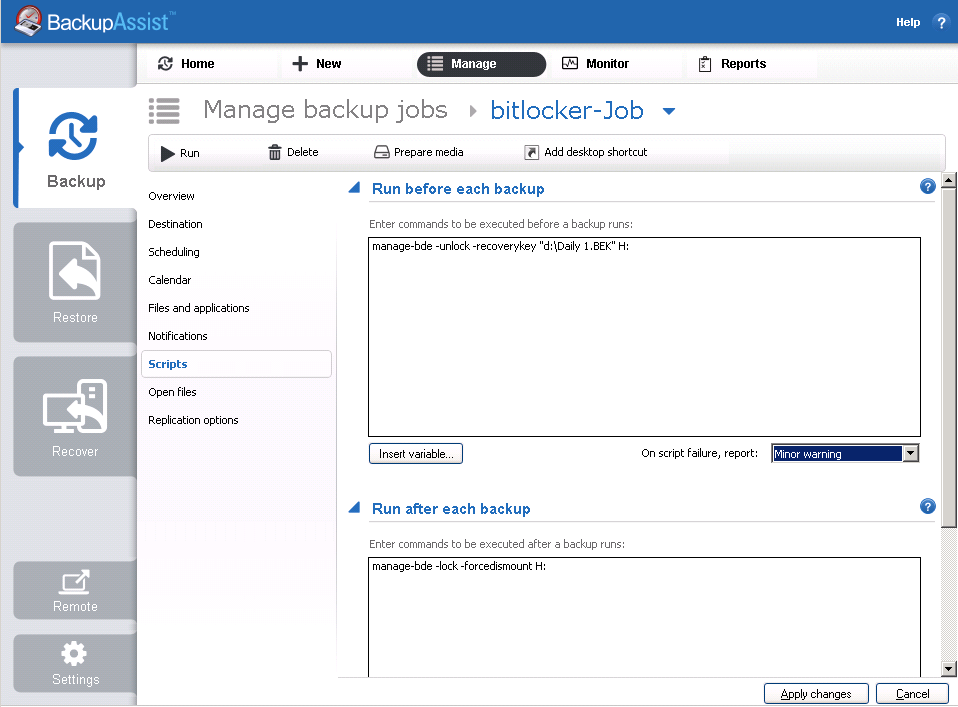Viewport: 958px width, 707px height.
Task: Open help for Run after each backup
Action: click(927, 506)
